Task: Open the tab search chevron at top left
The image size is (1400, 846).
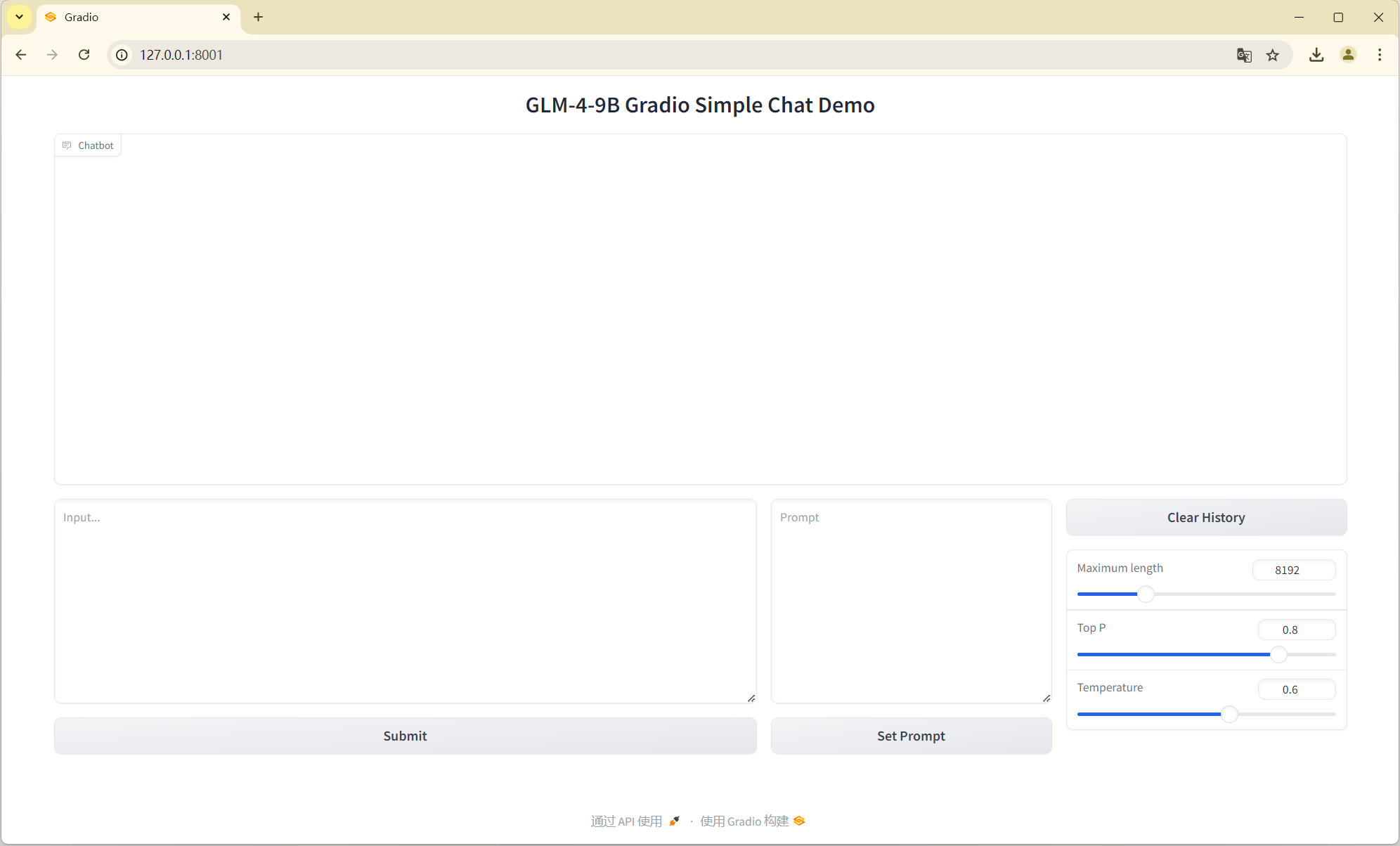Action: click(x=19, y=17)
